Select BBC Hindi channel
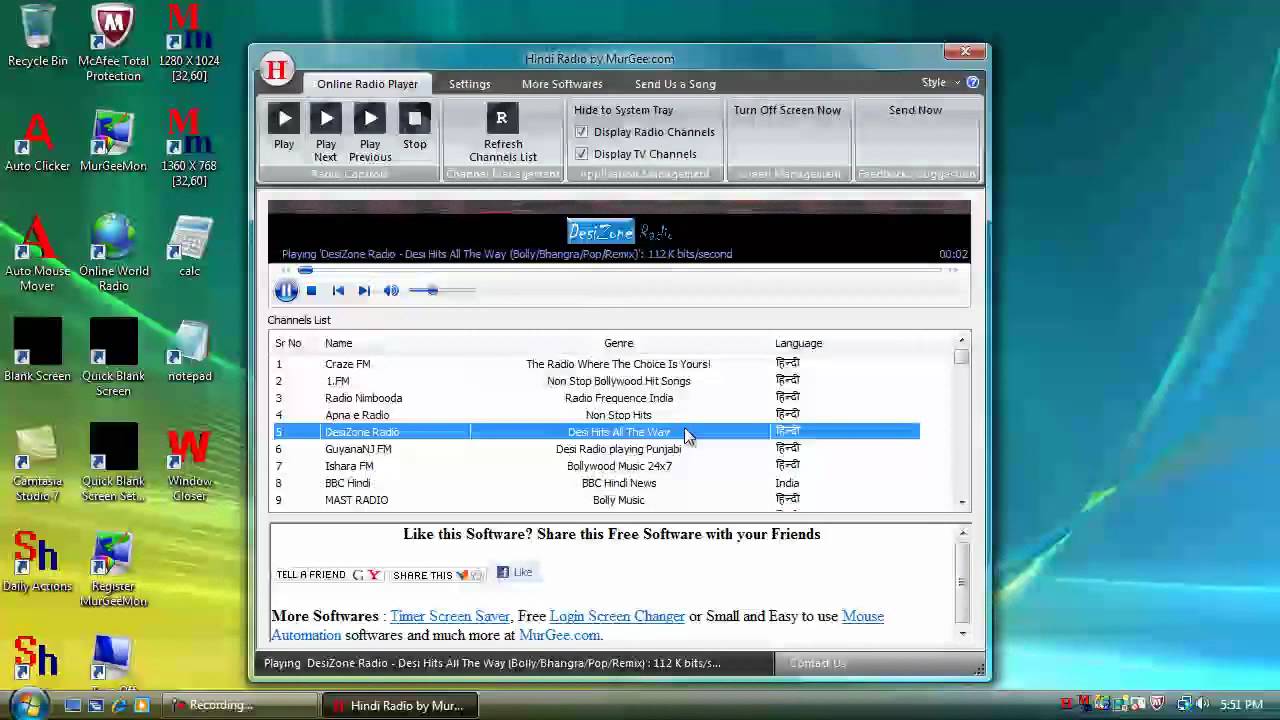Viewport: 1280px width, 720px height. point(597,483)
